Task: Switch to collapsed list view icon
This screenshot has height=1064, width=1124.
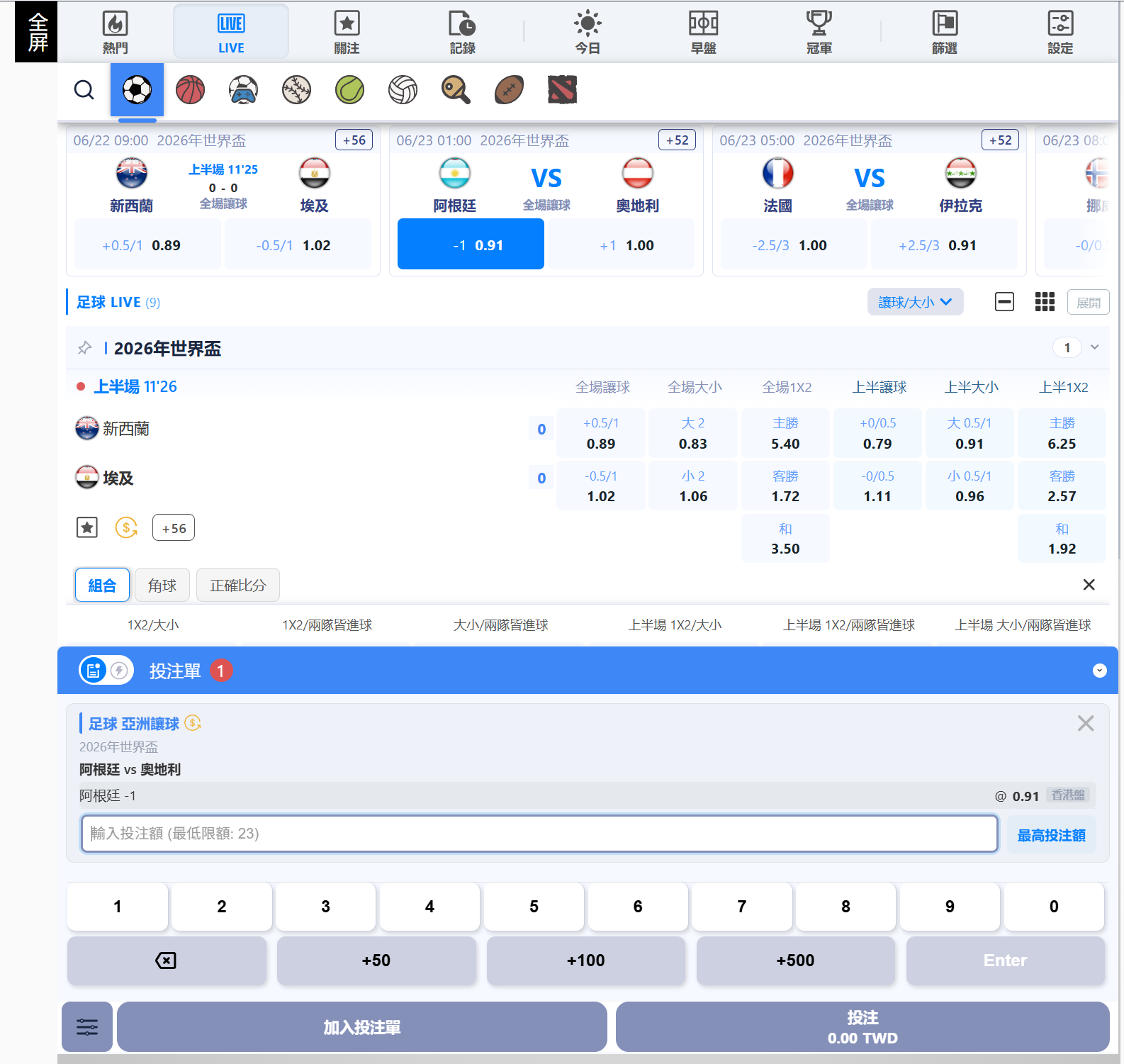Action: (1004, 302)
